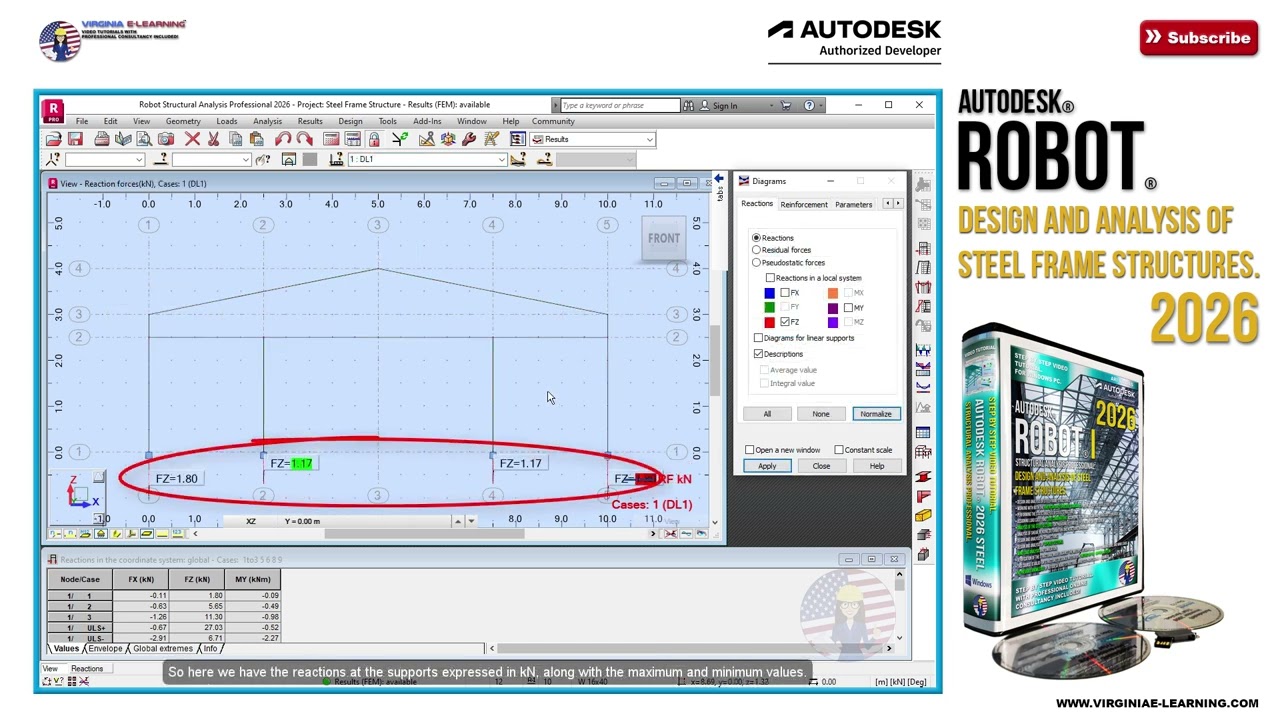The image size is (1280, 720).
Task: Click the red FZ color swatch
Action: click(x=769, y=322)
